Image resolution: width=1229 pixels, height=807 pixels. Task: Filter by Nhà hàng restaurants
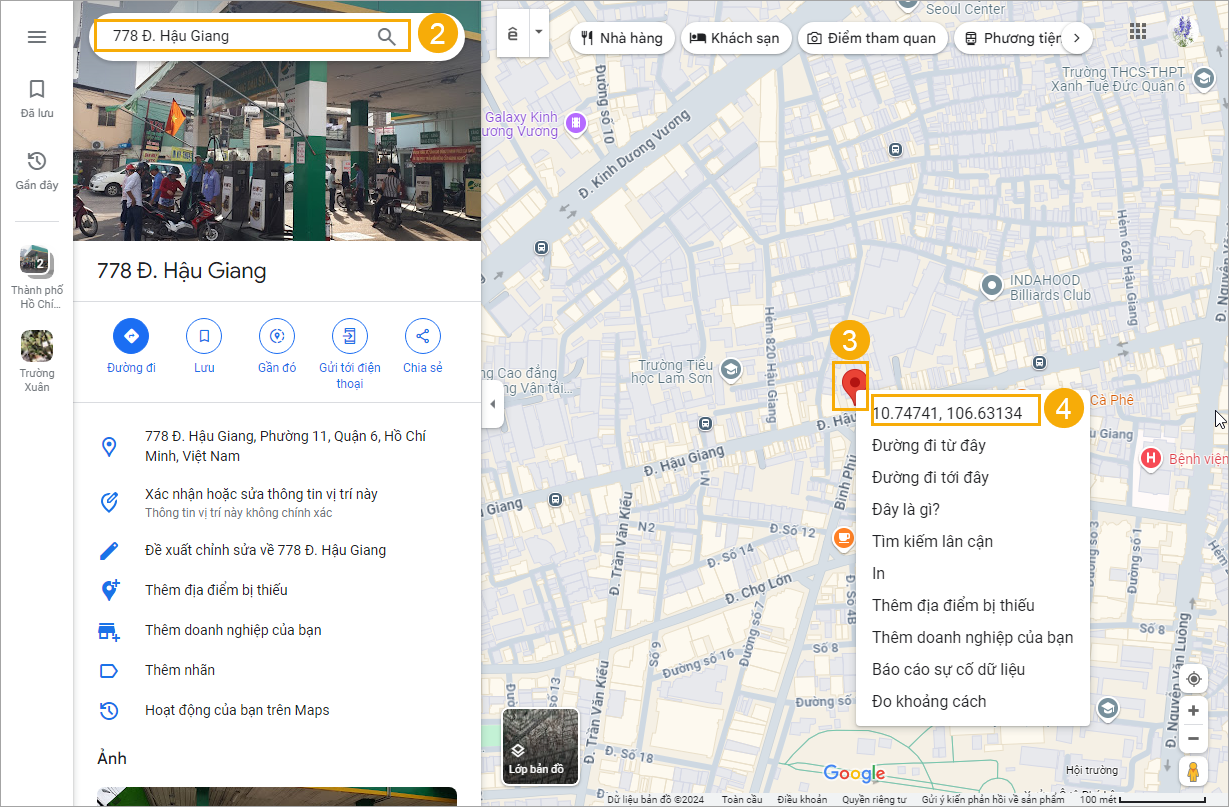621,38
